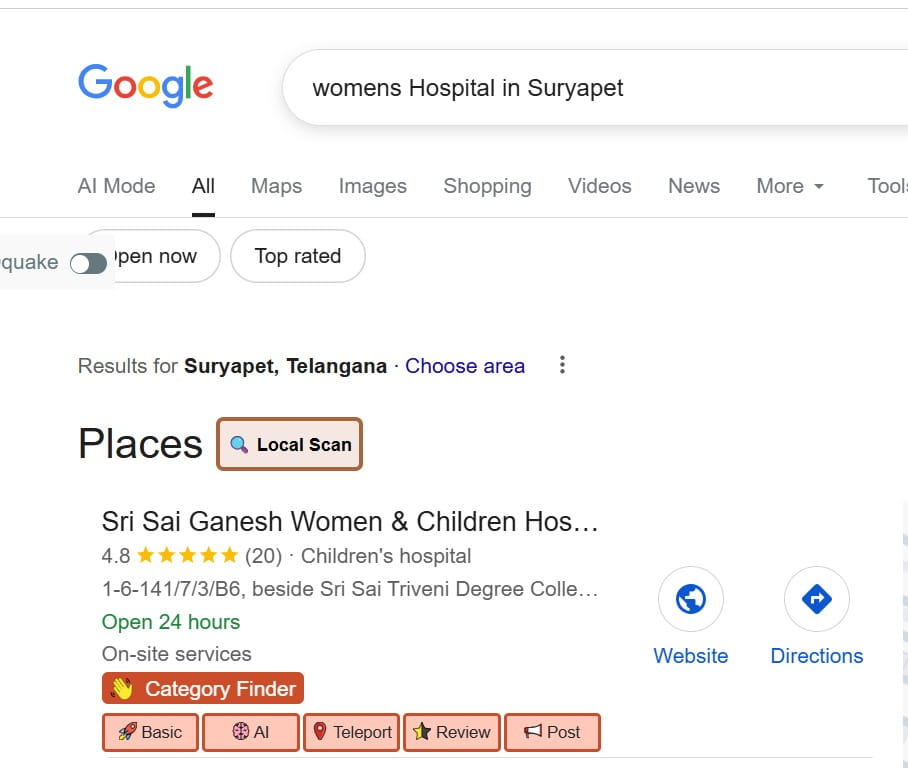Screen dimensions: 908x768
Task: Select the AI Mode tab
Action: coord(116,186)
